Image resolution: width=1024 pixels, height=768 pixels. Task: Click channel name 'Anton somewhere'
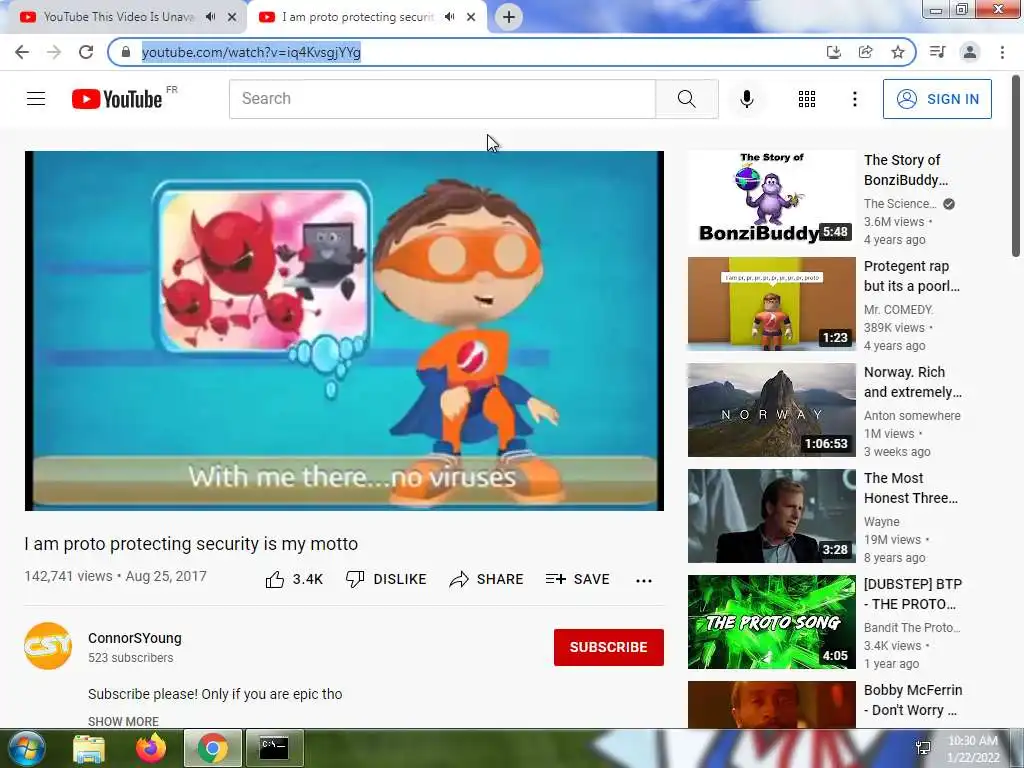coord(912,415)
